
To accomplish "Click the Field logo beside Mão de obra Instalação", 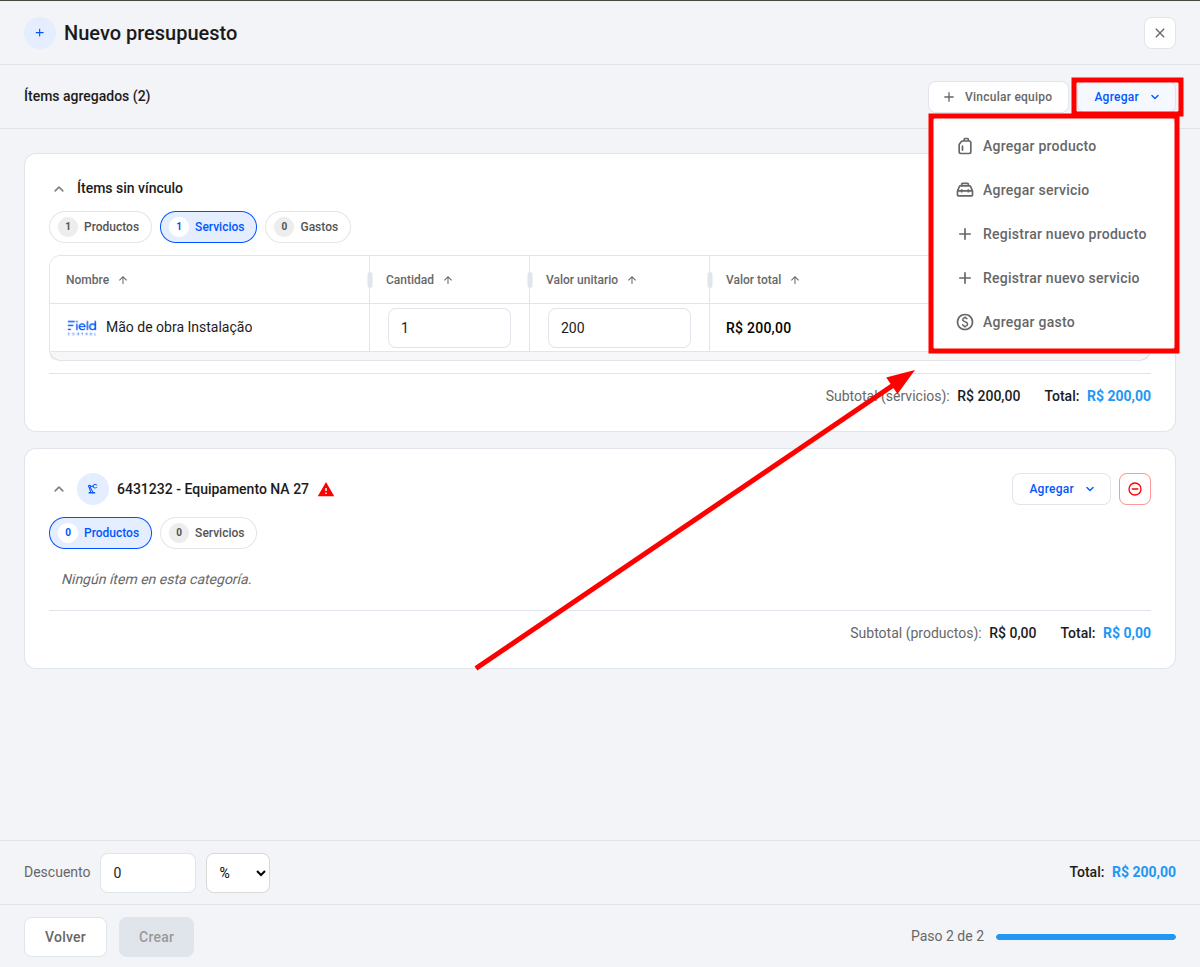I will click(x=82, y=327).
